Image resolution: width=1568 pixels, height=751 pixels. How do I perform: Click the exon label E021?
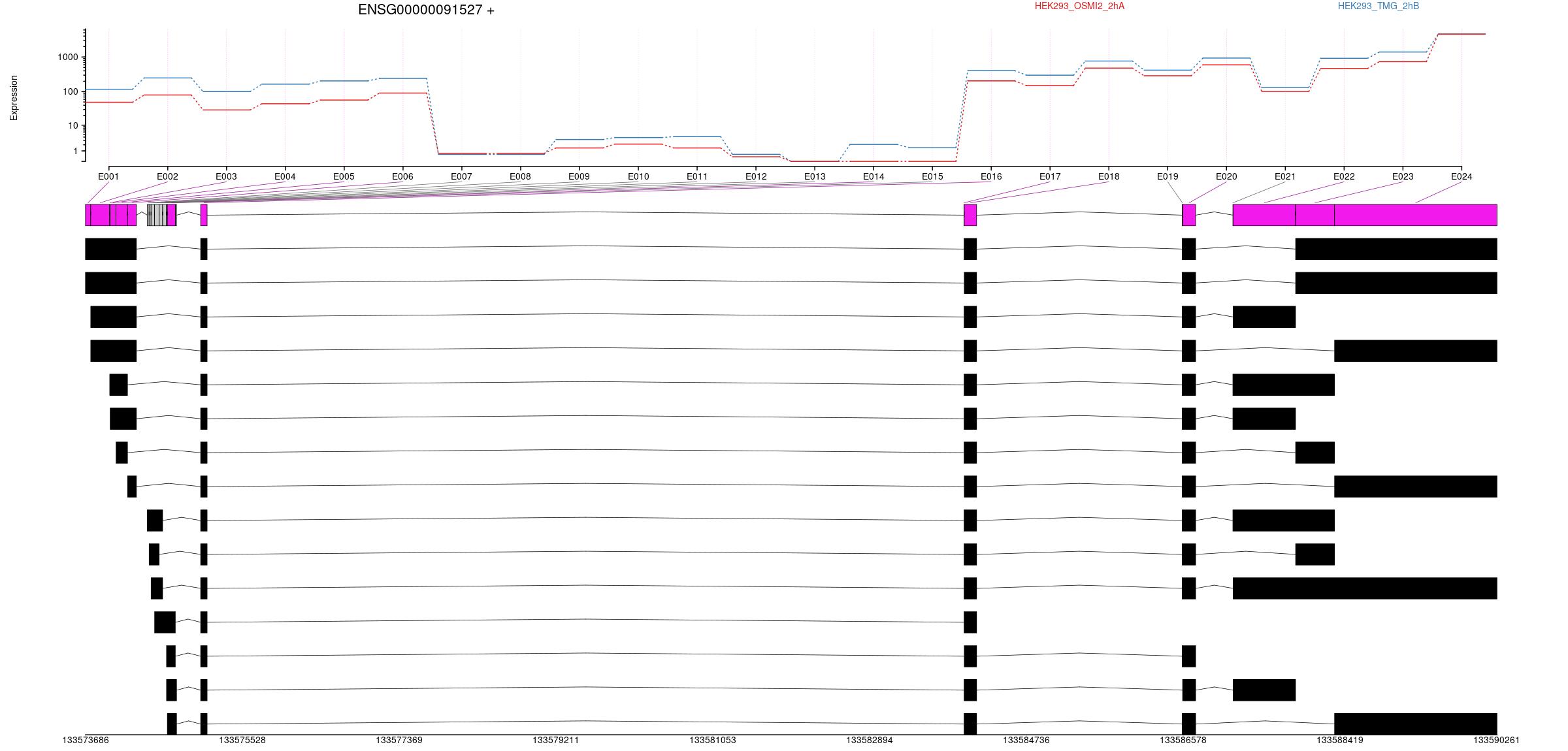(1285, 176)
